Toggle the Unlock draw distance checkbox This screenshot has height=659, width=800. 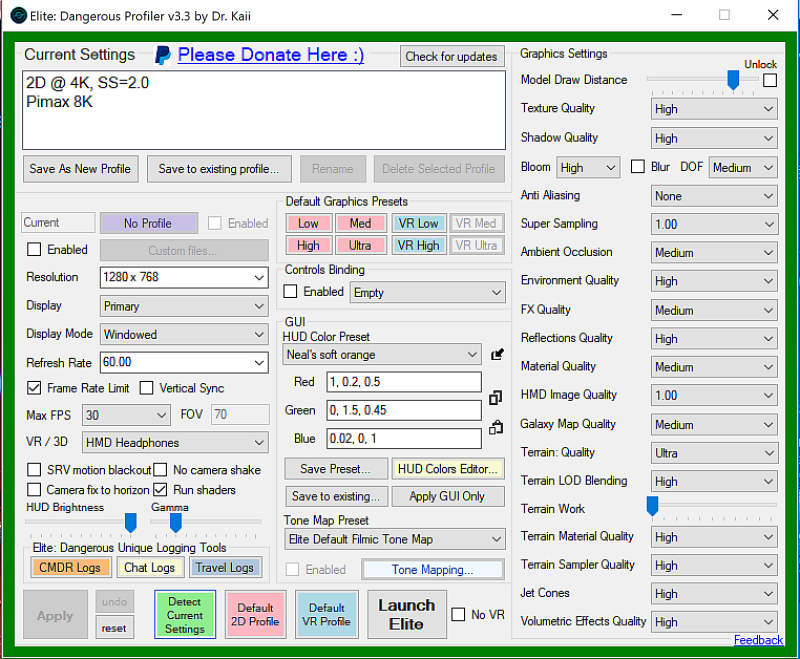(770, 81)
